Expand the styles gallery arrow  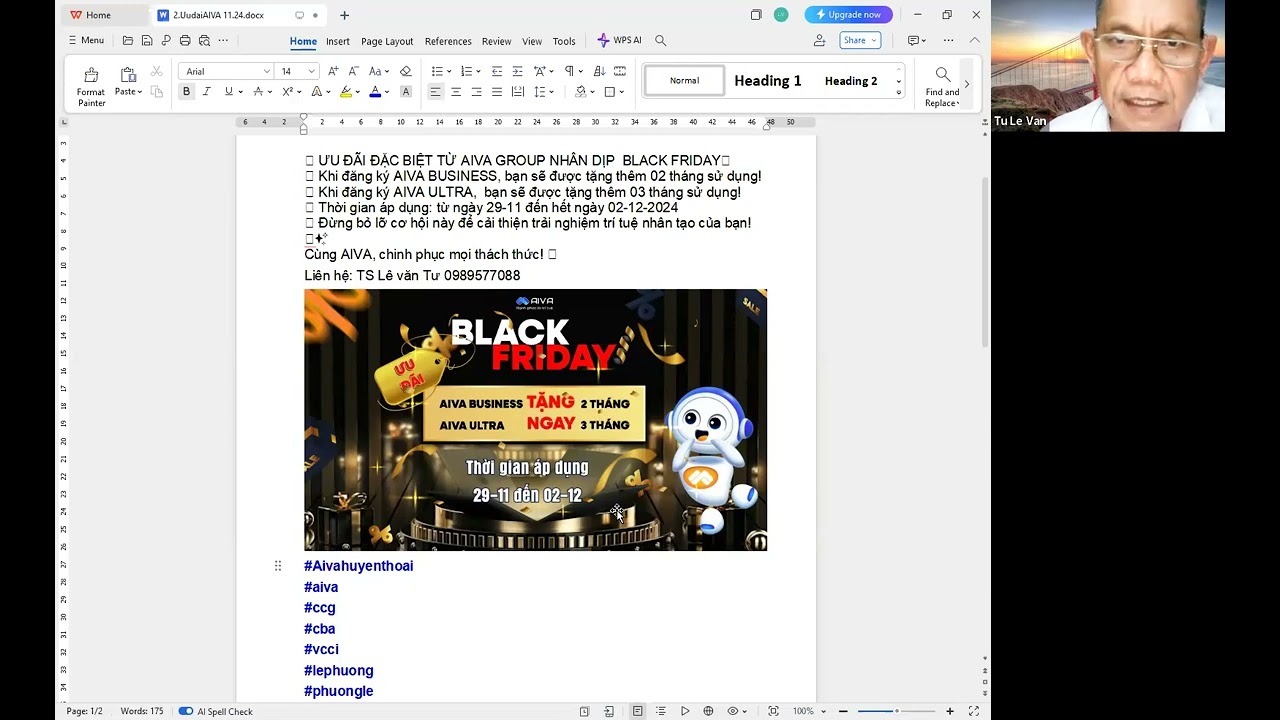(x=898, y=93)
